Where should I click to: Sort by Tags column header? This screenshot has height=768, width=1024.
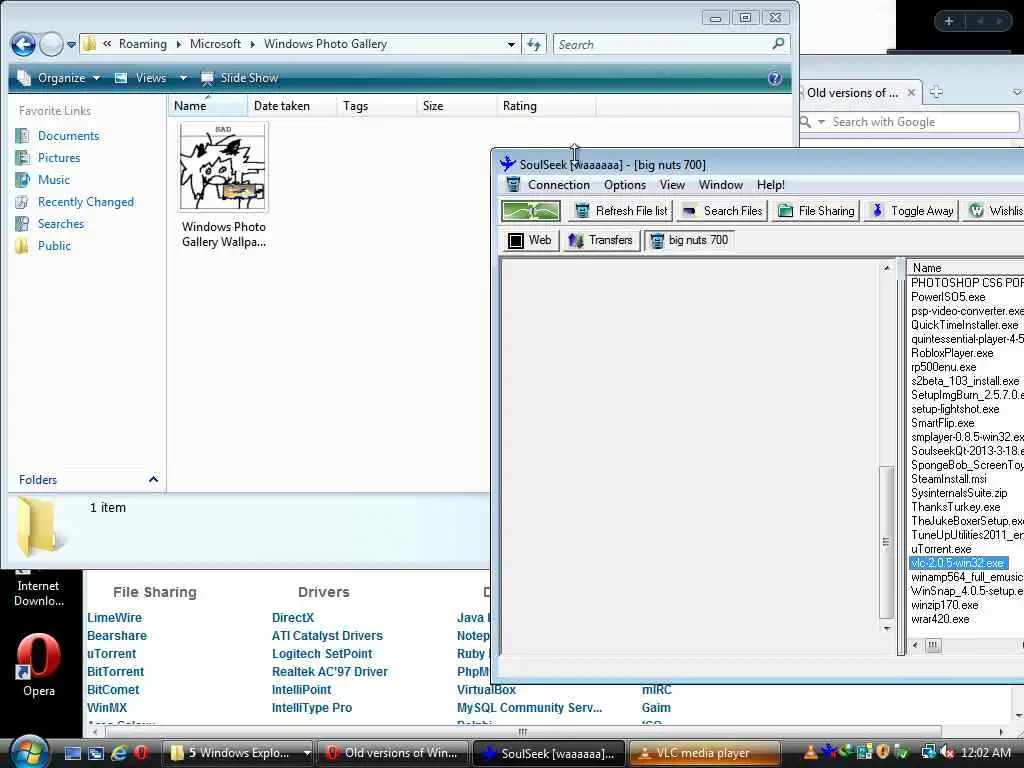pos(377,106)
